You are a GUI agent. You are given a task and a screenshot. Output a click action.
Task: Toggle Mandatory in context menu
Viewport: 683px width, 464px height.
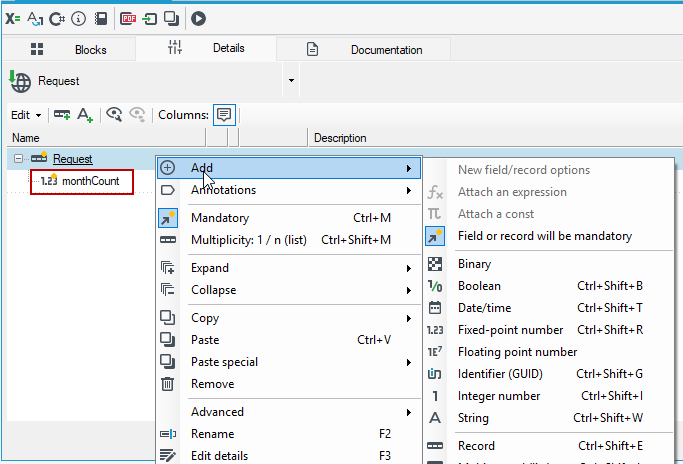coord(289,218)
